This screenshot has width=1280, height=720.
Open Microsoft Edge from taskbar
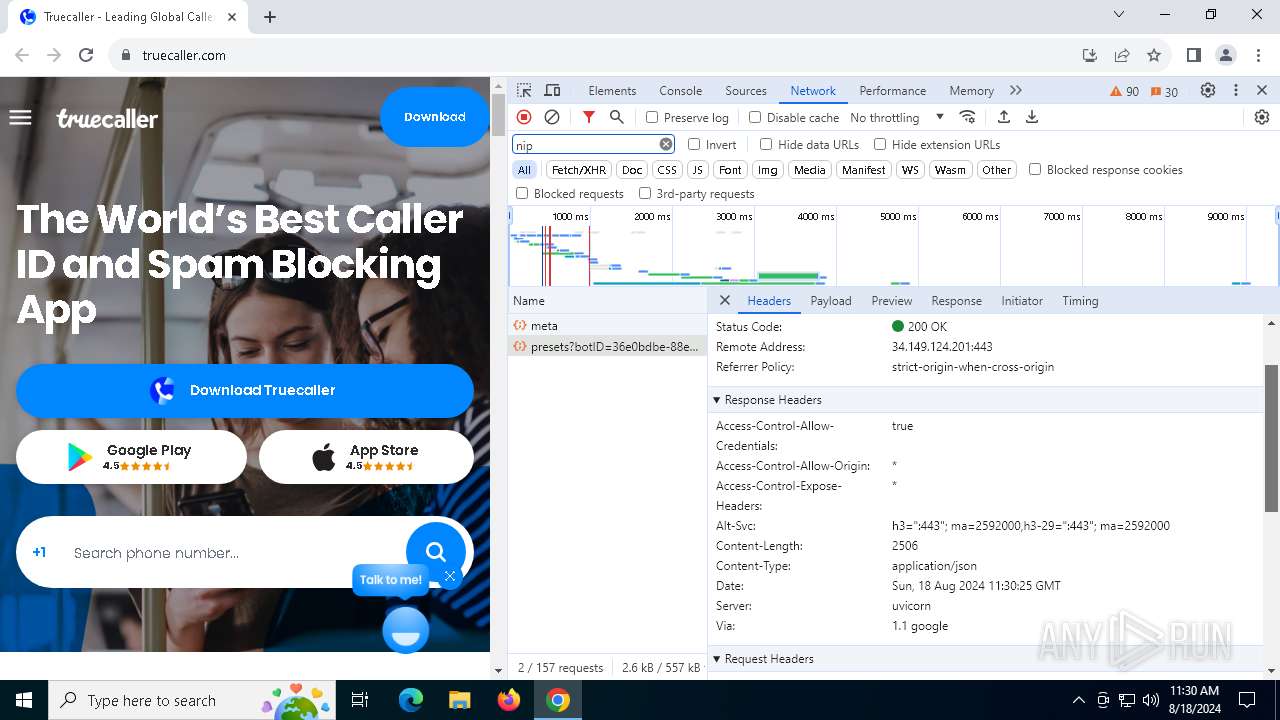411,700
